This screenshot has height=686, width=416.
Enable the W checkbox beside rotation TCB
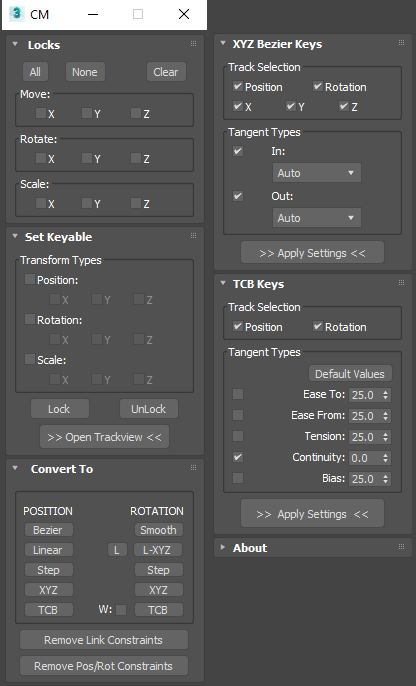pyautogui.click(x=121, y=610)
